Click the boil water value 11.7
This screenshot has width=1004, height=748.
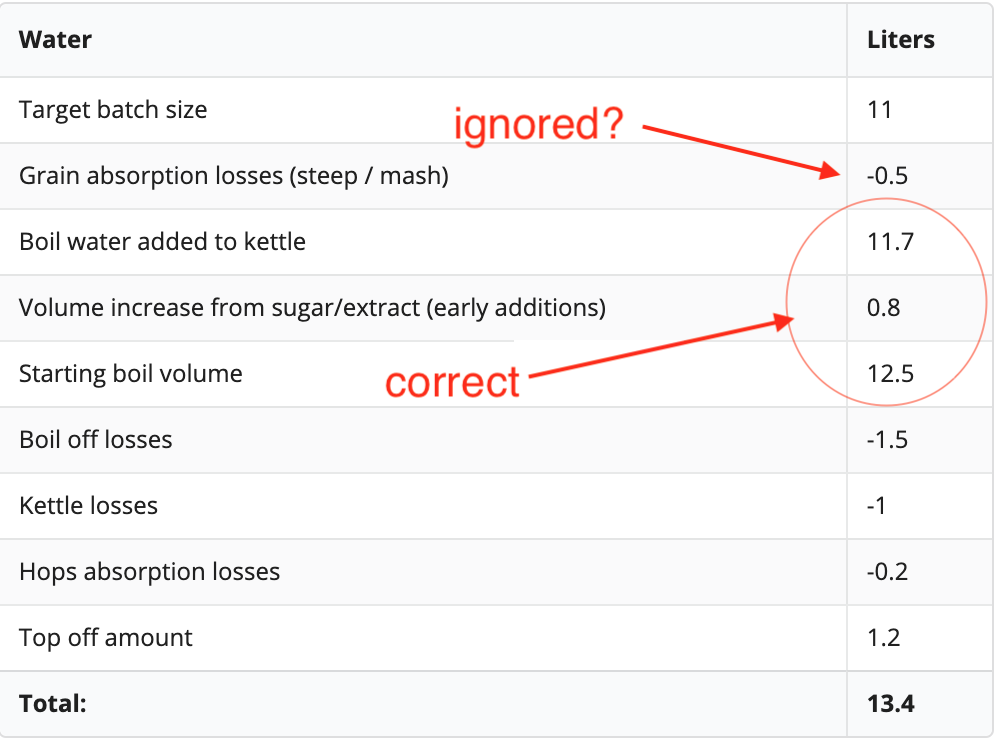[x=890, y=242]
